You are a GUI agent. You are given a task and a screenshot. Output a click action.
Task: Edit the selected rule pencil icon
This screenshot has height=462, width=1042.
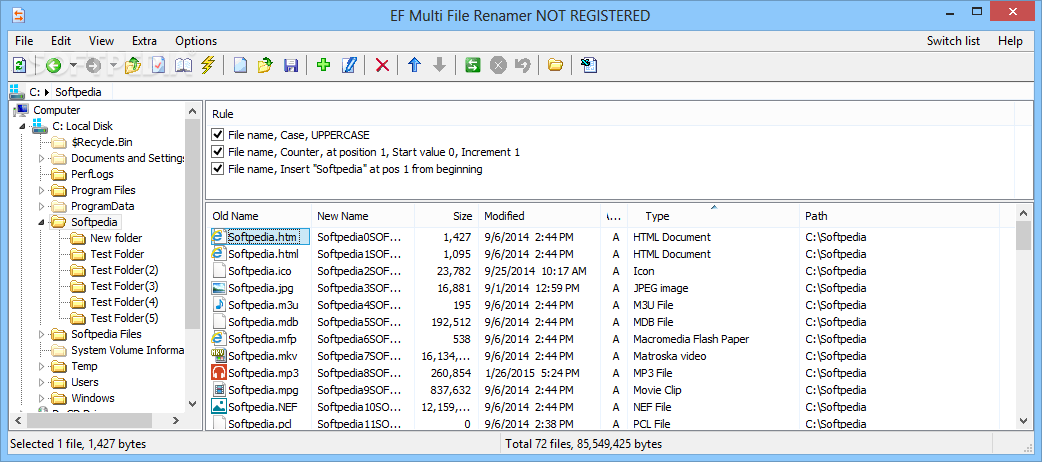[x=349, y=65]
